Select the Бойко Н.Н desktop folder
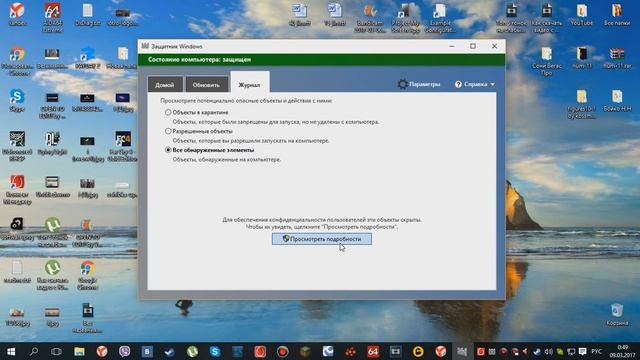The image size is (640, 360). click(x=617, y=100)
